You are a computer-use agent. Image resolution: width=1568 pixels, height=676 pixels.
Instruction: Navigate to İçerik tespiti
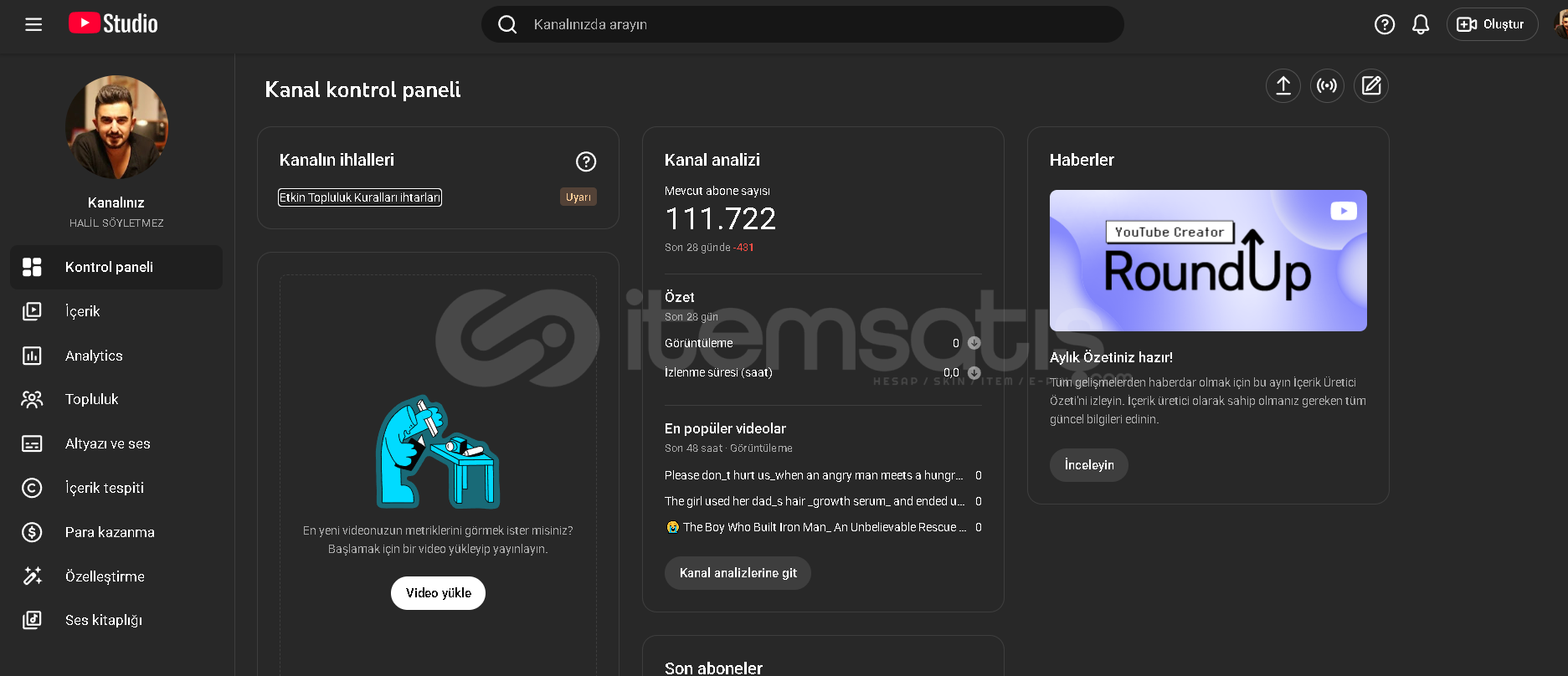(116, 488)
